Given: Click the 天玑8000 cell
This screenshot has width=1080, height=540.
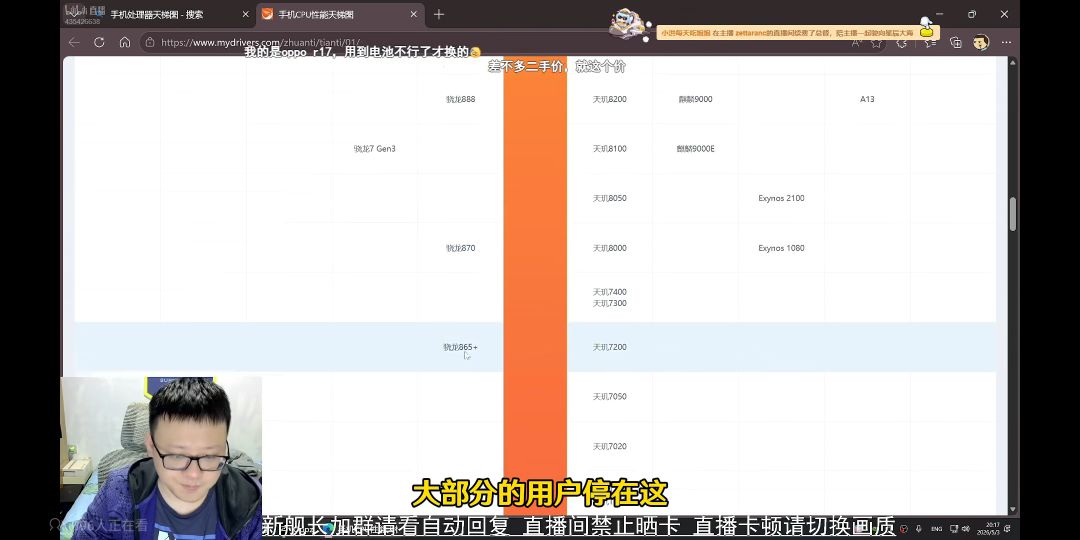Looking at the screenshot, I should click(x=610, y=248).
